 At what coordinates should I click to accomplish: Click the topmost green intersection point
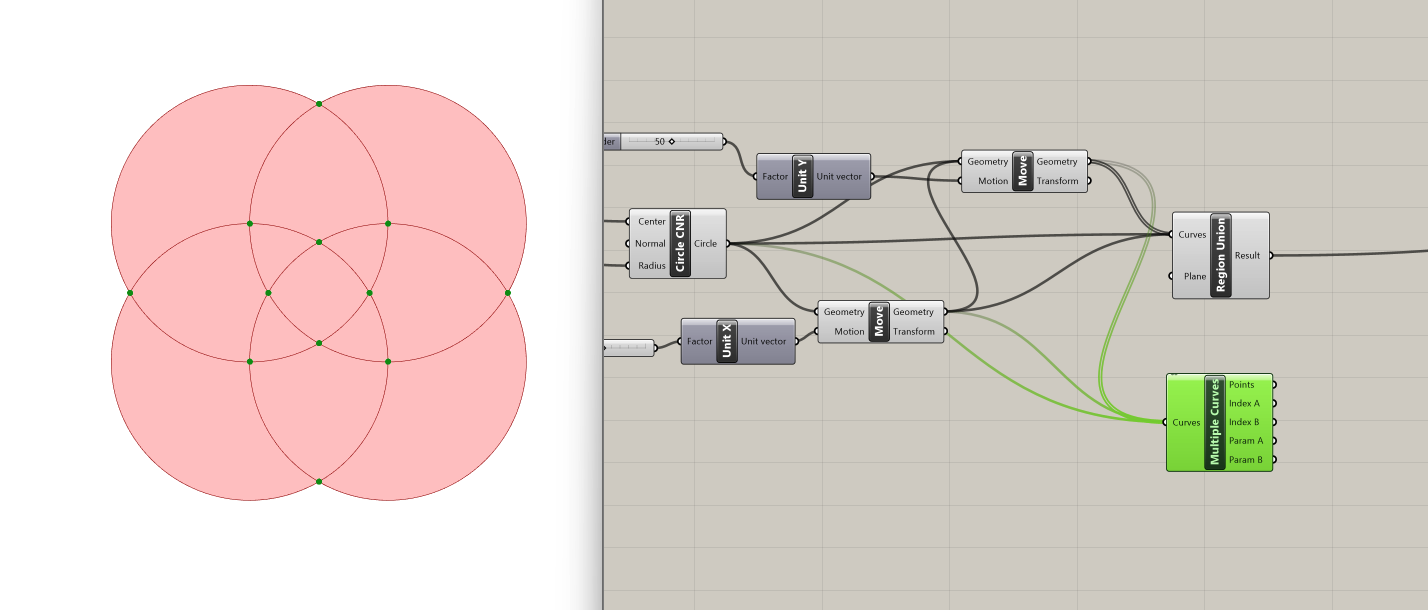tap(319, 104)
